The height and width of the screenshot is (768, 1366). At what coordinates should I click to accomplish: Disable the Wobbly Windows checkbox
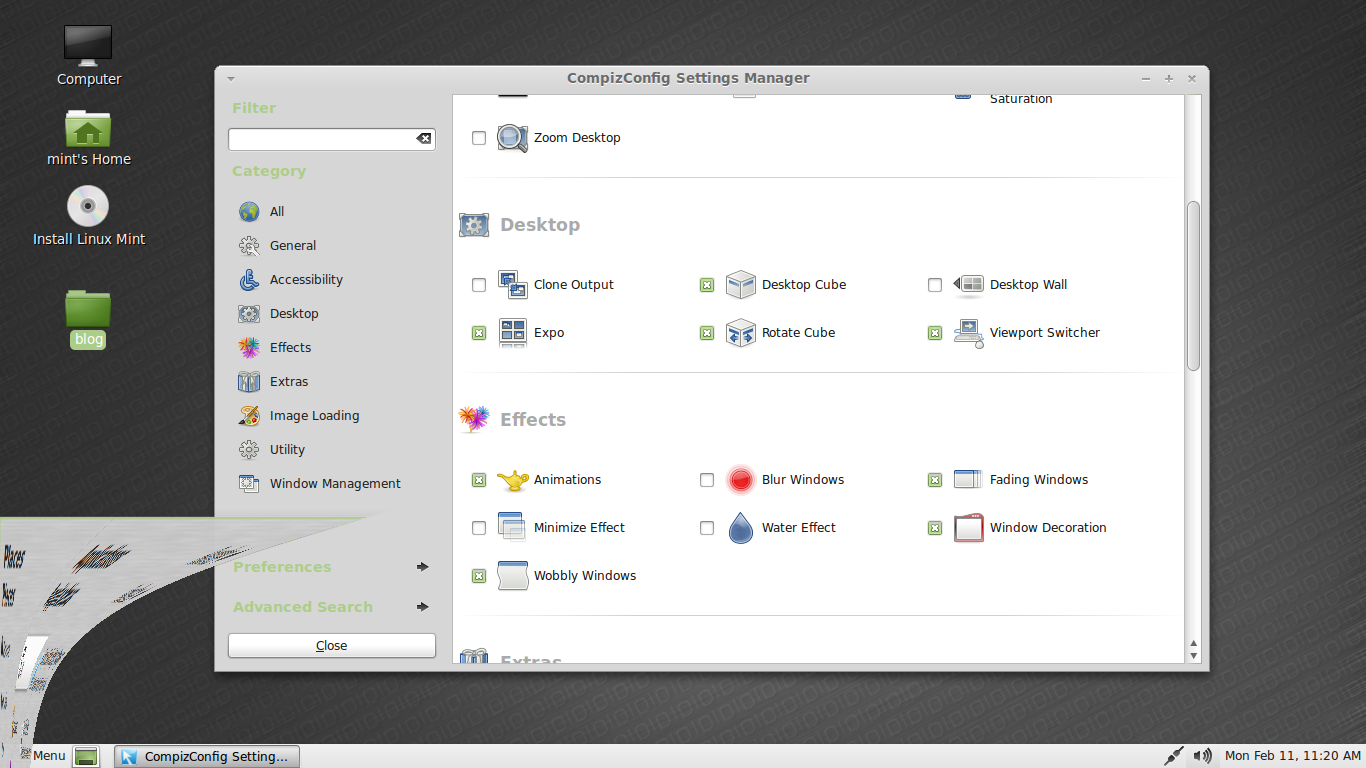point(479,576)
